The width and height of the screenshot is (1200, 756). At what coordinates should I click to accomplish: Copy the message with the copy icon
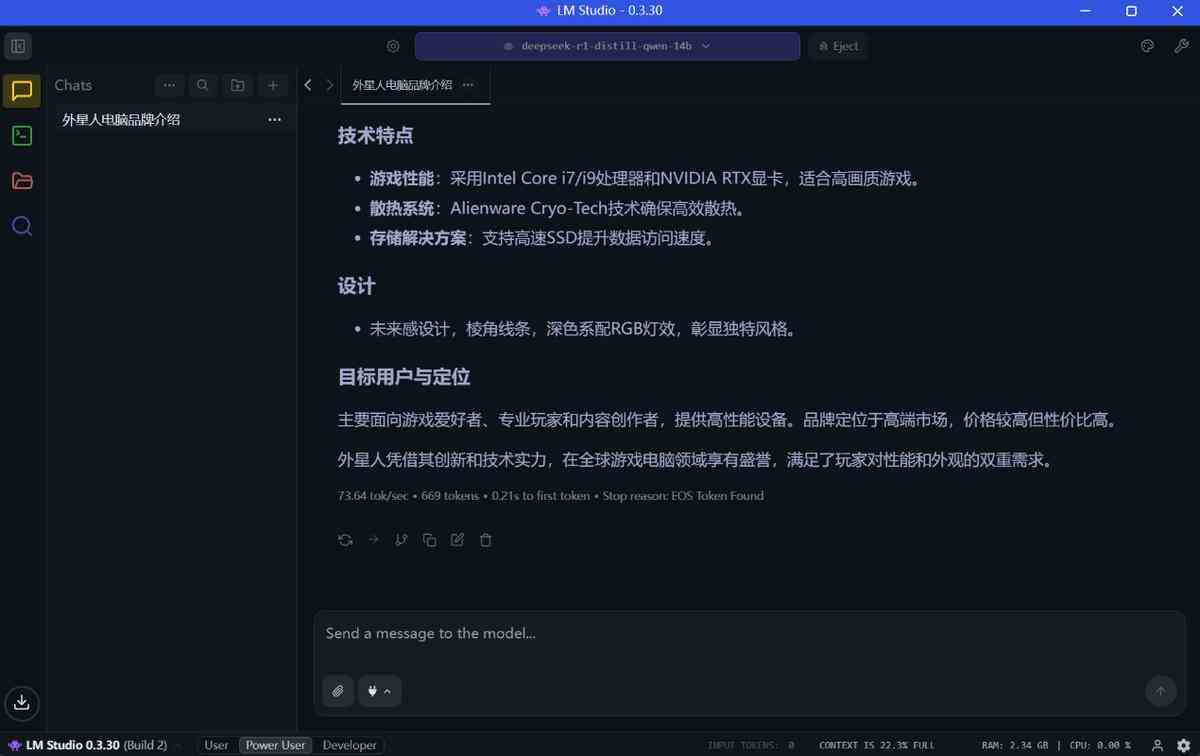(x=429, y=539)
